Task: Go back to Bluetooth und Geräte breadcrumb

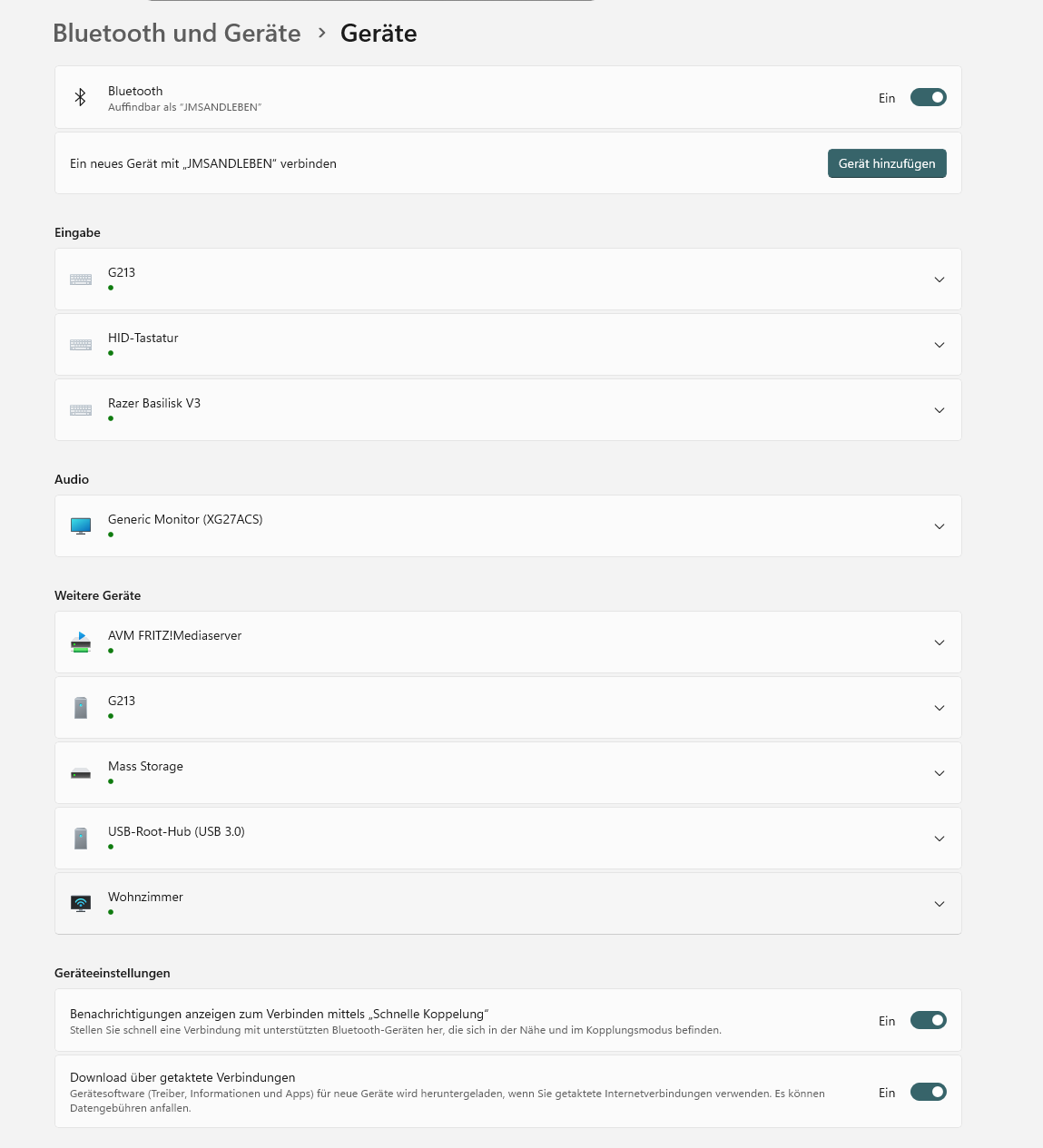Action: [177, 34]
